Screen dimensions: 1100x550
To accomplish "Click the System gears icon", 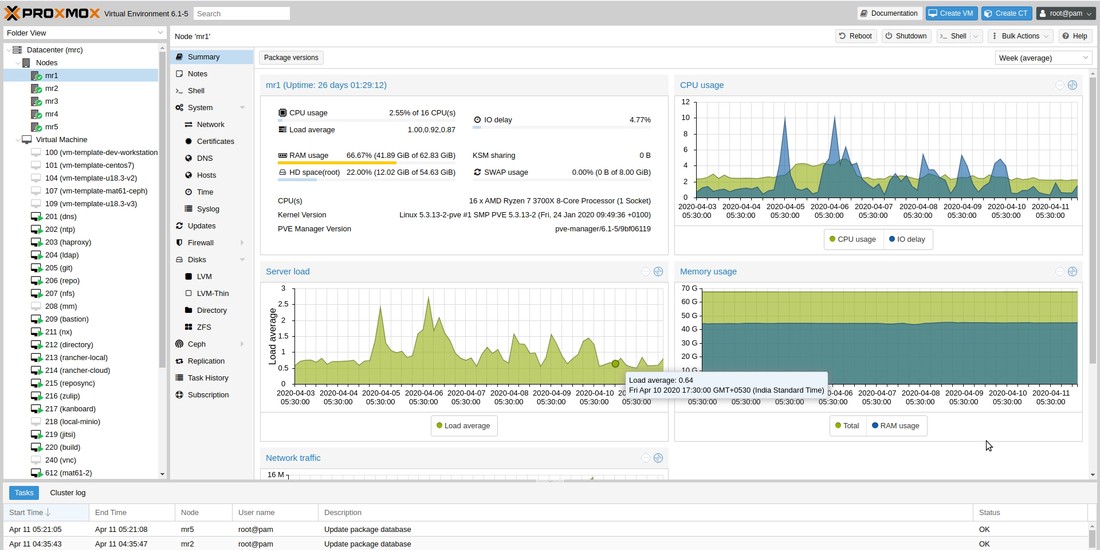I will pyautogui.click(x=180, y=107).
